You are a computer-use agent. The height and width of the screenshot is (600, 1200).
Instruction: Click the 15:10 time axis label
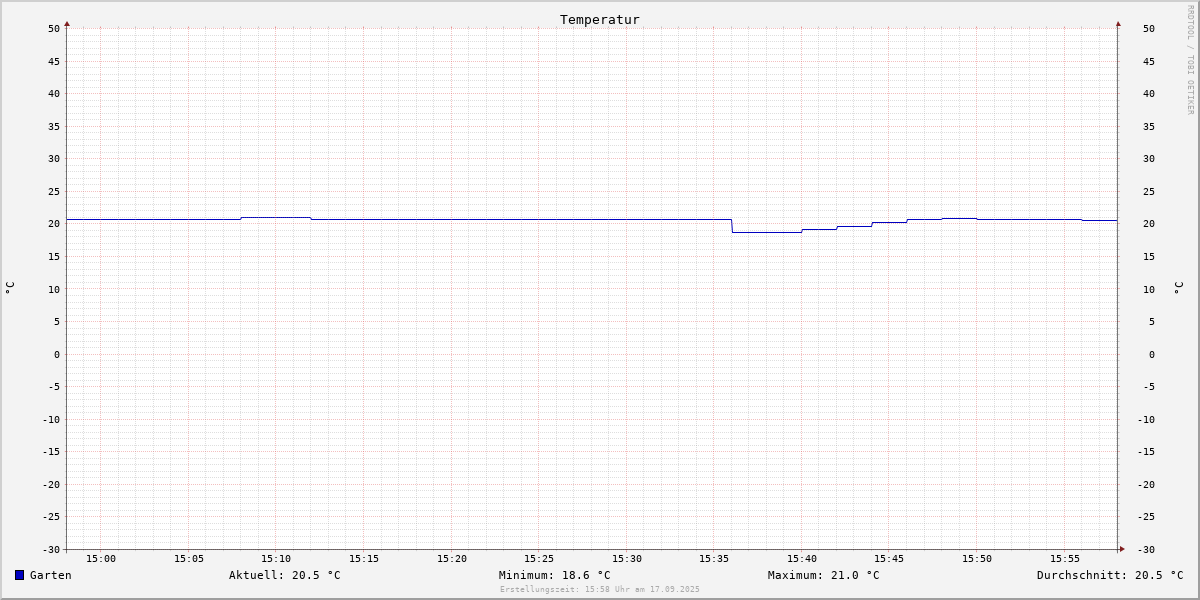[x=276, y=558]
